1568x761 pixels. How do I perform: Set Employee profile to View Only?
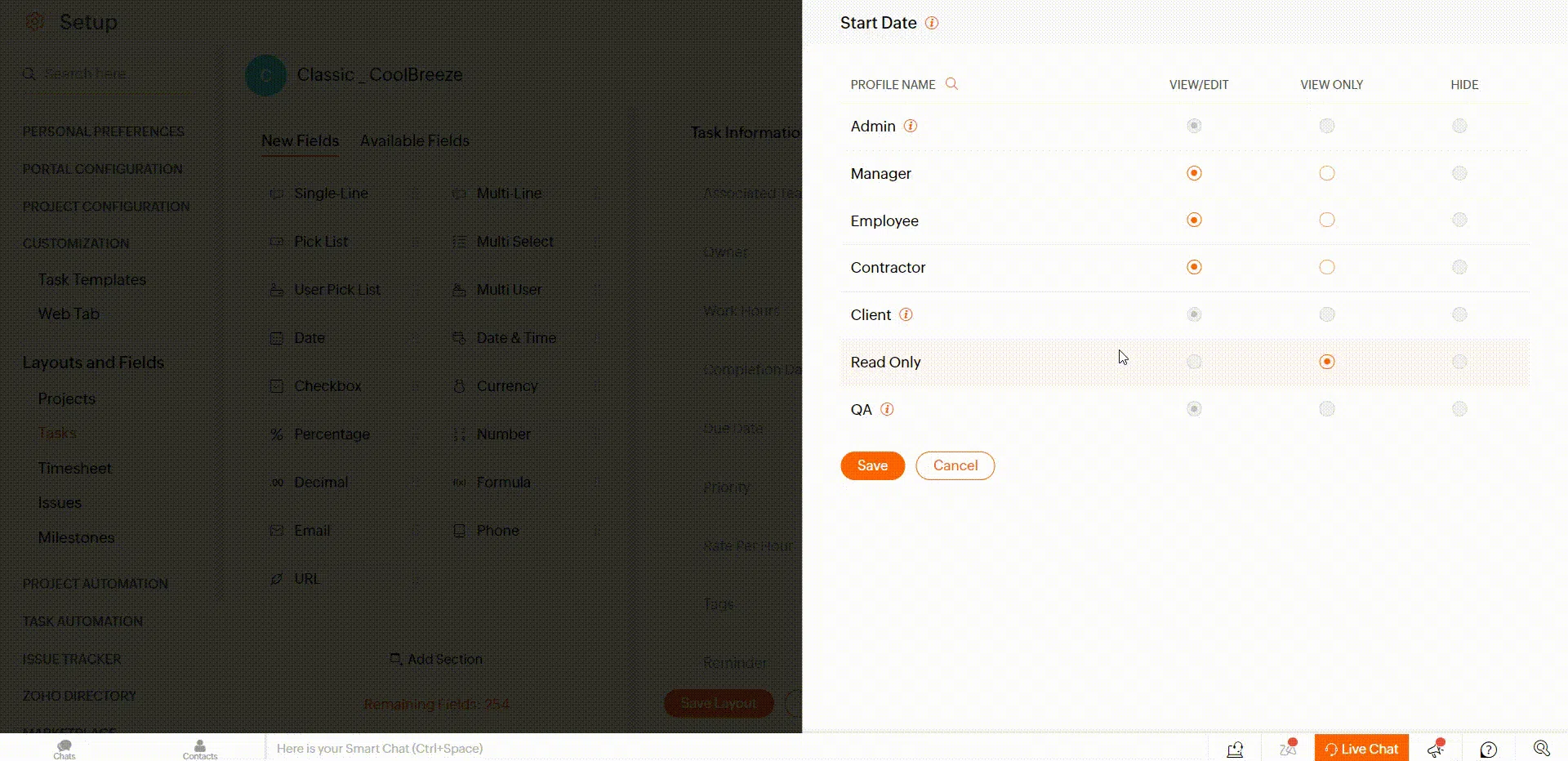pos(1327,220)
